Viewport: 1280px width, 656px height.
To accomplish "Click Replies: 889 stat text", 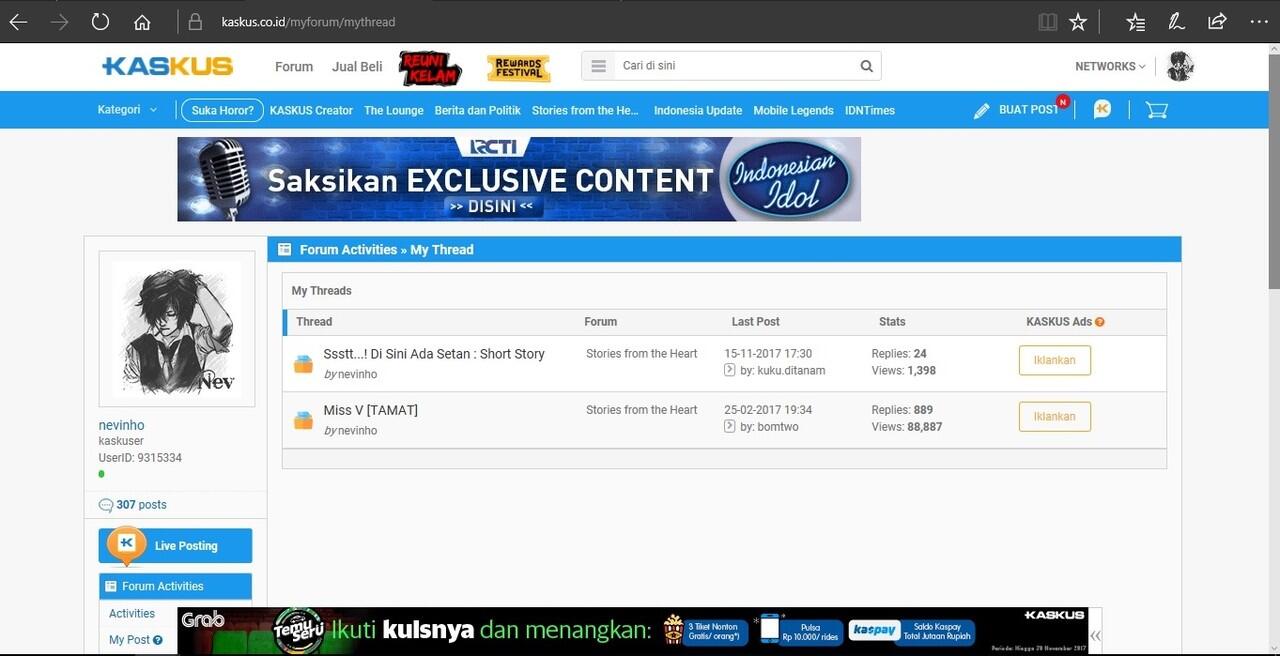I will click(902, 410).
